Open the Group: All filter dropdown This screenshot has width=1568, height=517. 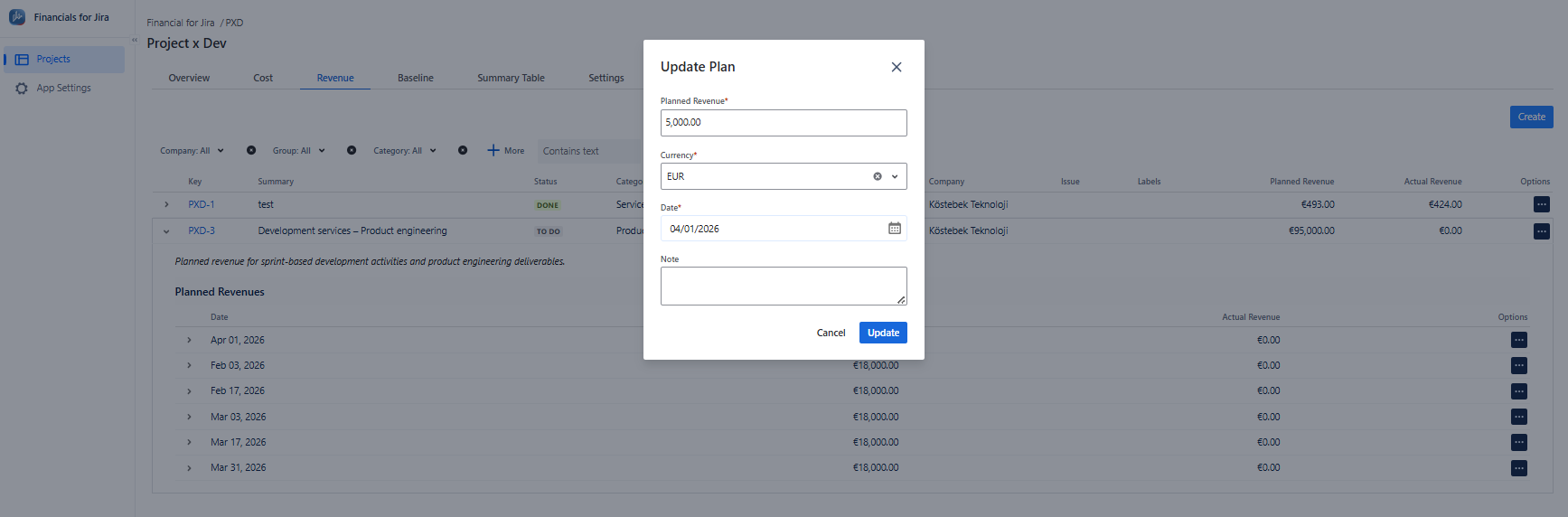(x=298, y=151)
